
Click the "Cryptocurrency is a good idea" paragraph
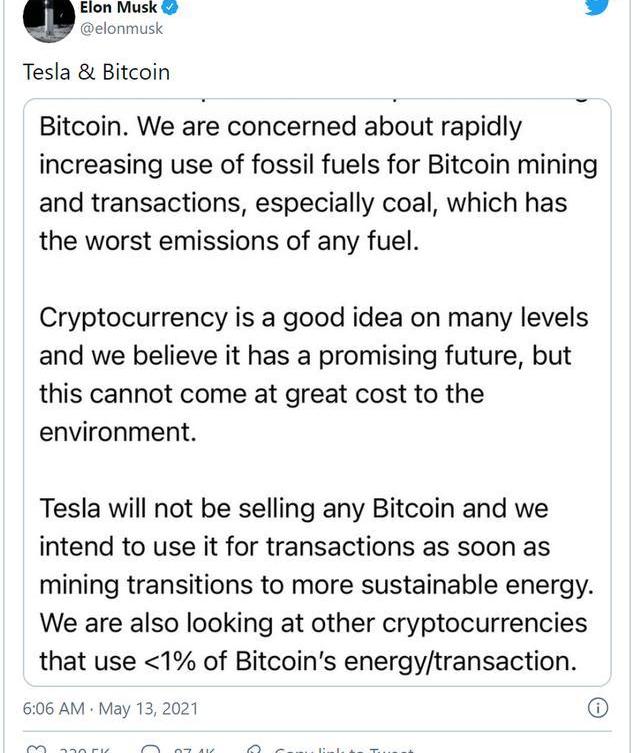tap(318, 374)
